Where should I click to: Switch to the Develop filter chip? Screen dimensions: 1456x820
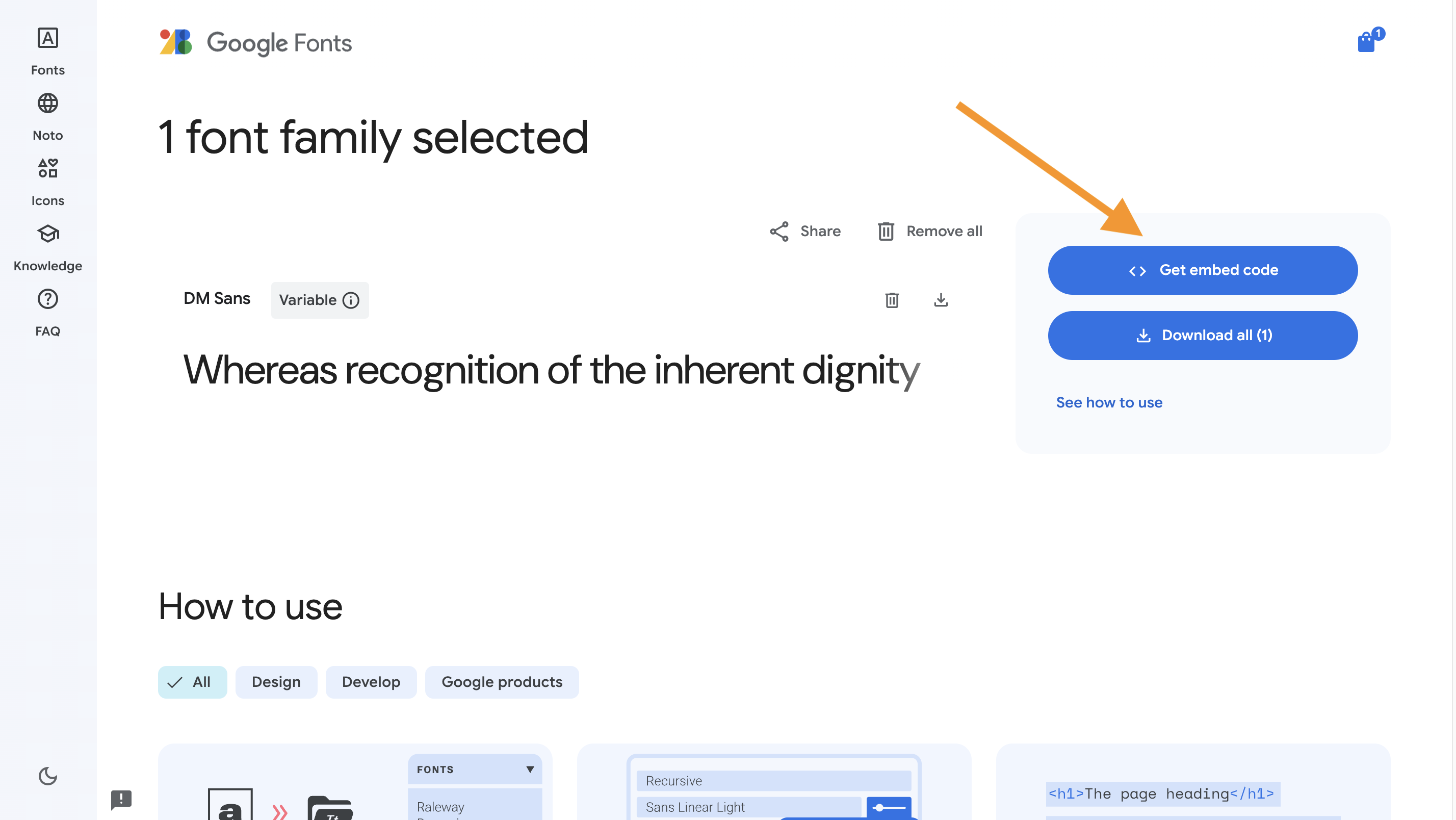[371, 682]
